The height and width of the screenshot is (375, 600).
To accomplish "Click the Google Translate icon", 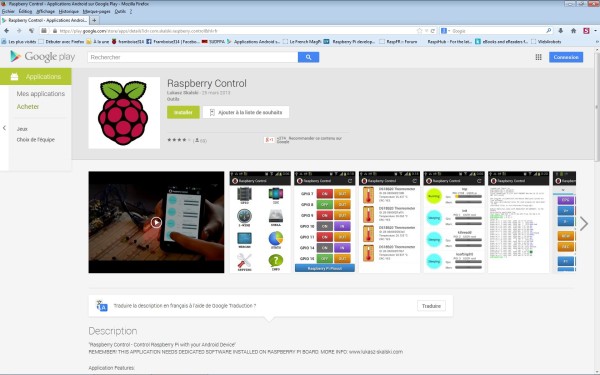I will [101, 306].
